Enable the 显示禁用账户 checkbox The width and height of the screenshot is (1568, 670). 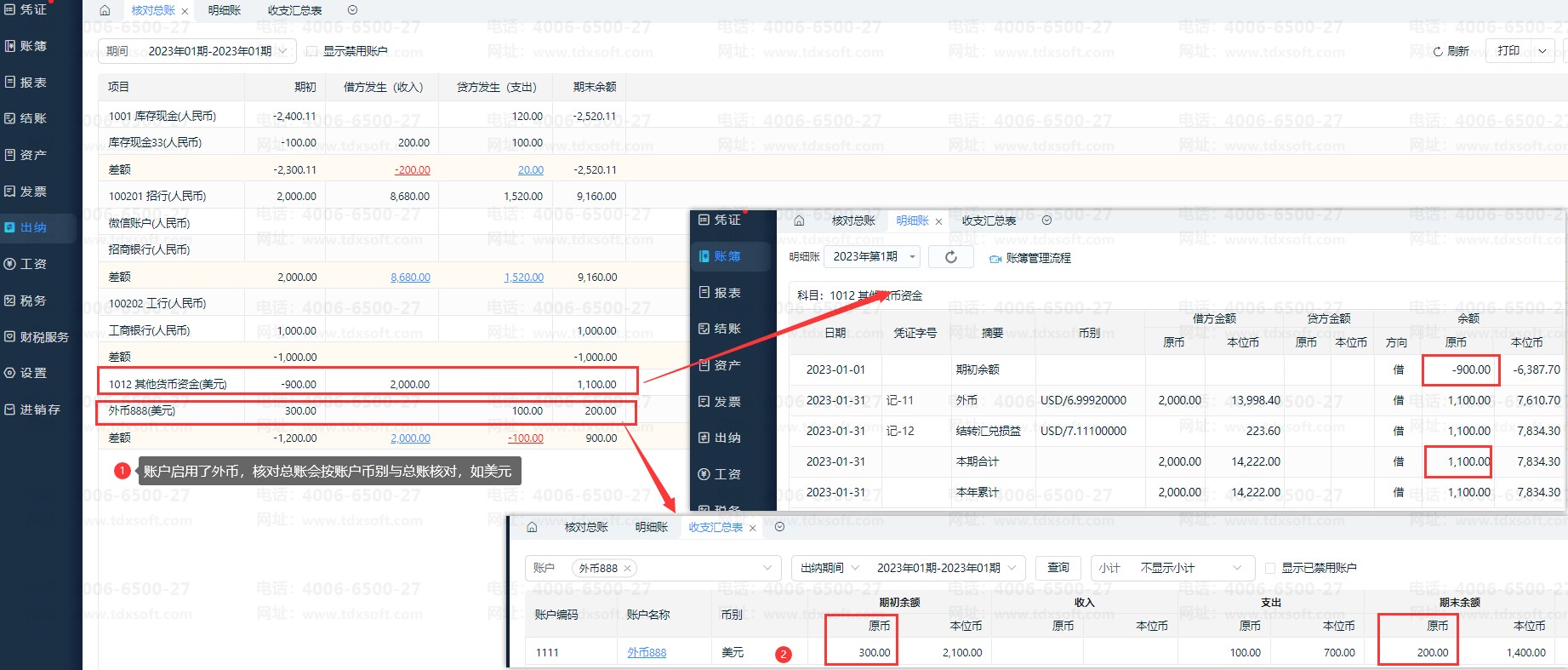(311, 51)
